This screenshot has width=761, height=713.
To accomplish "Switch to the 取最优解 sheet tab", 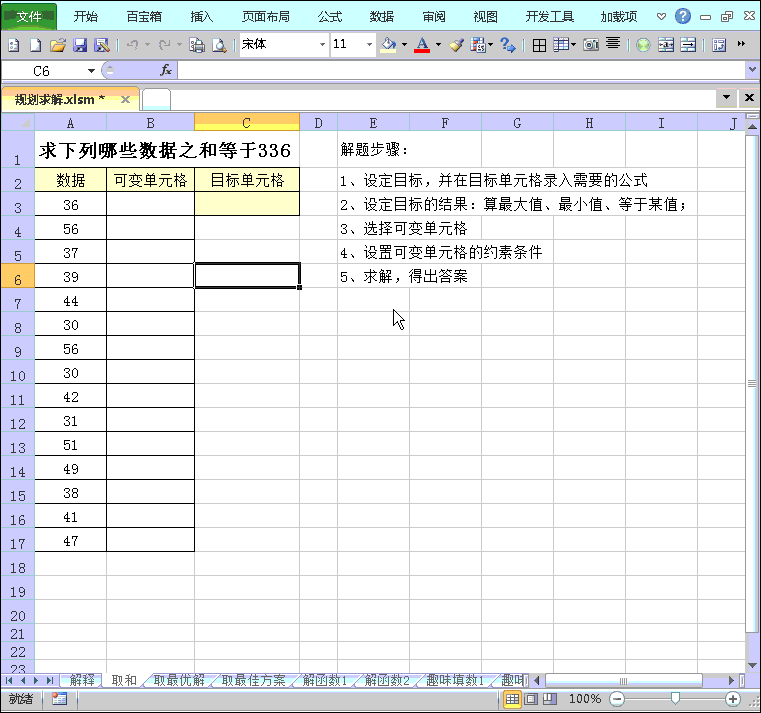I will (x=179, y=680).
